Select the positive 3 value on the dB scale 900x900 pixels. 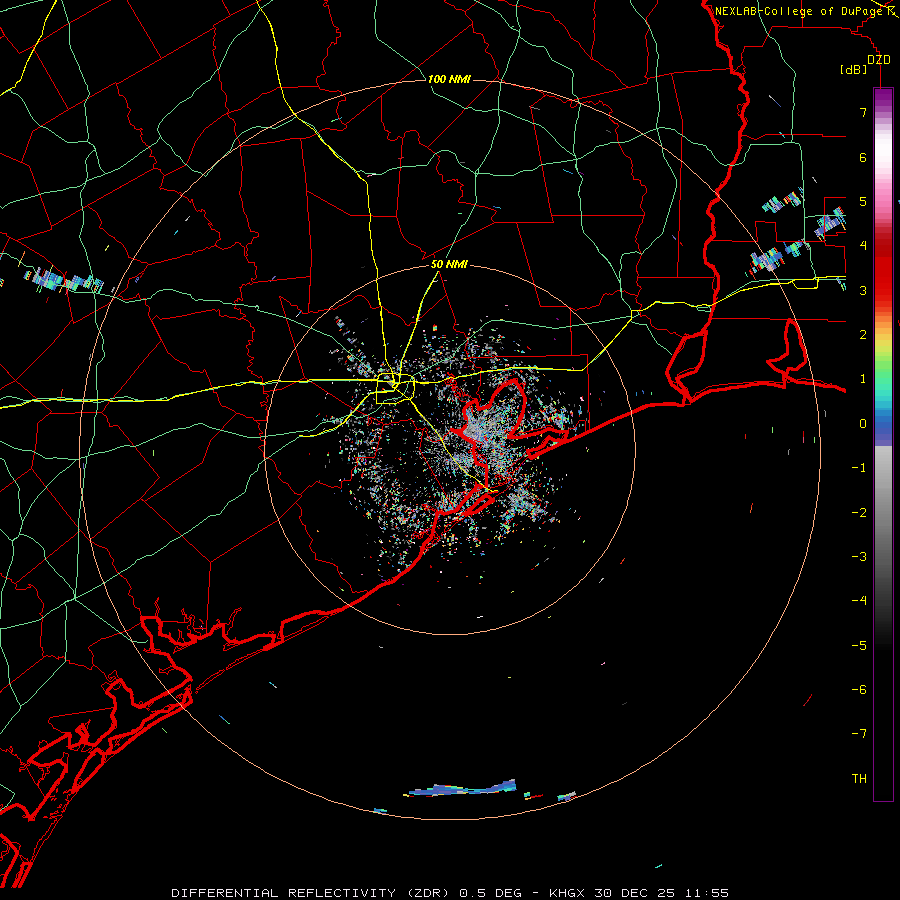863,290
